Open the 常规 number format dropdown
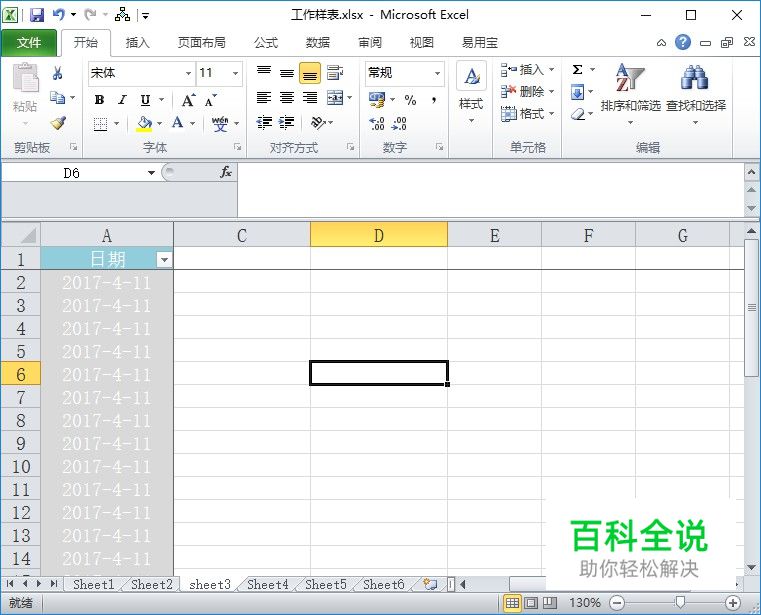The image size is (761, 615). 437,73
